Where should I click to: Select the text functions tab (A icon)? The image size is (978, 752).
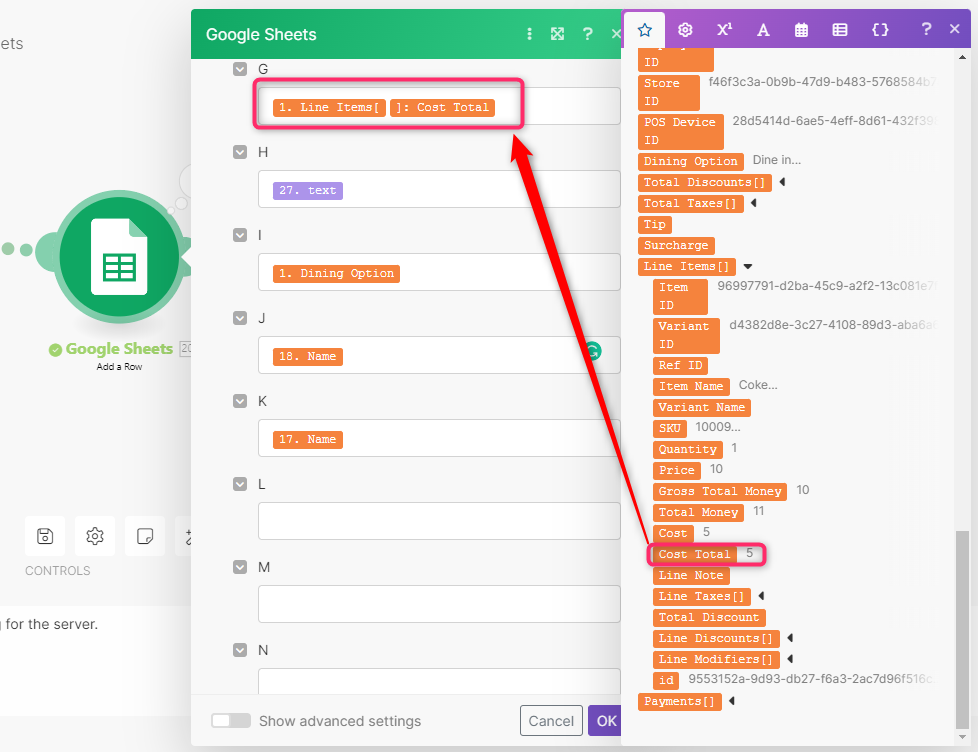tap(763, 29)
